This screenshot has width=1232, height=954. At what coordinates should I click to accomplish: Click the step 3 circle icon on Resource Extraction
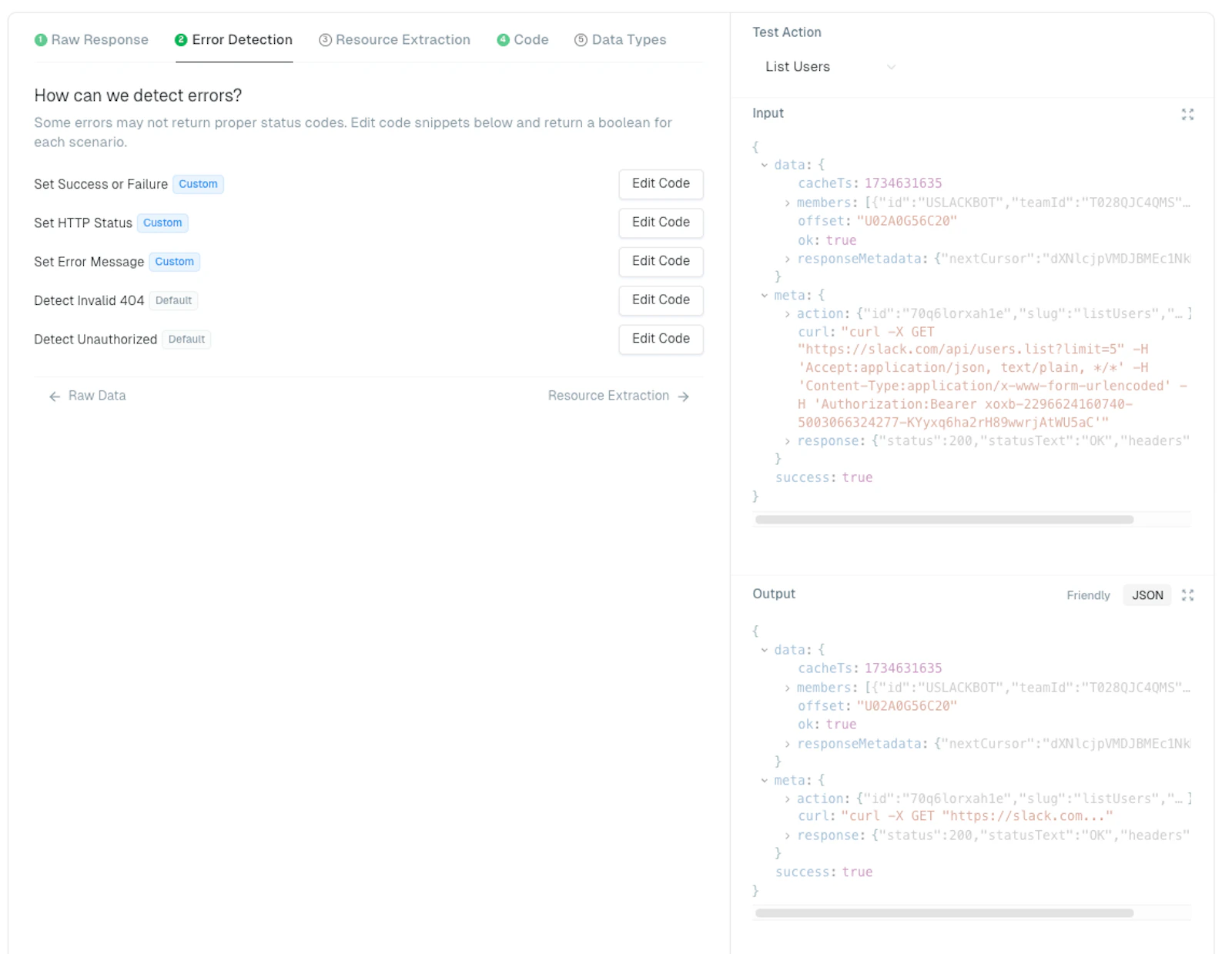(325, 40)
